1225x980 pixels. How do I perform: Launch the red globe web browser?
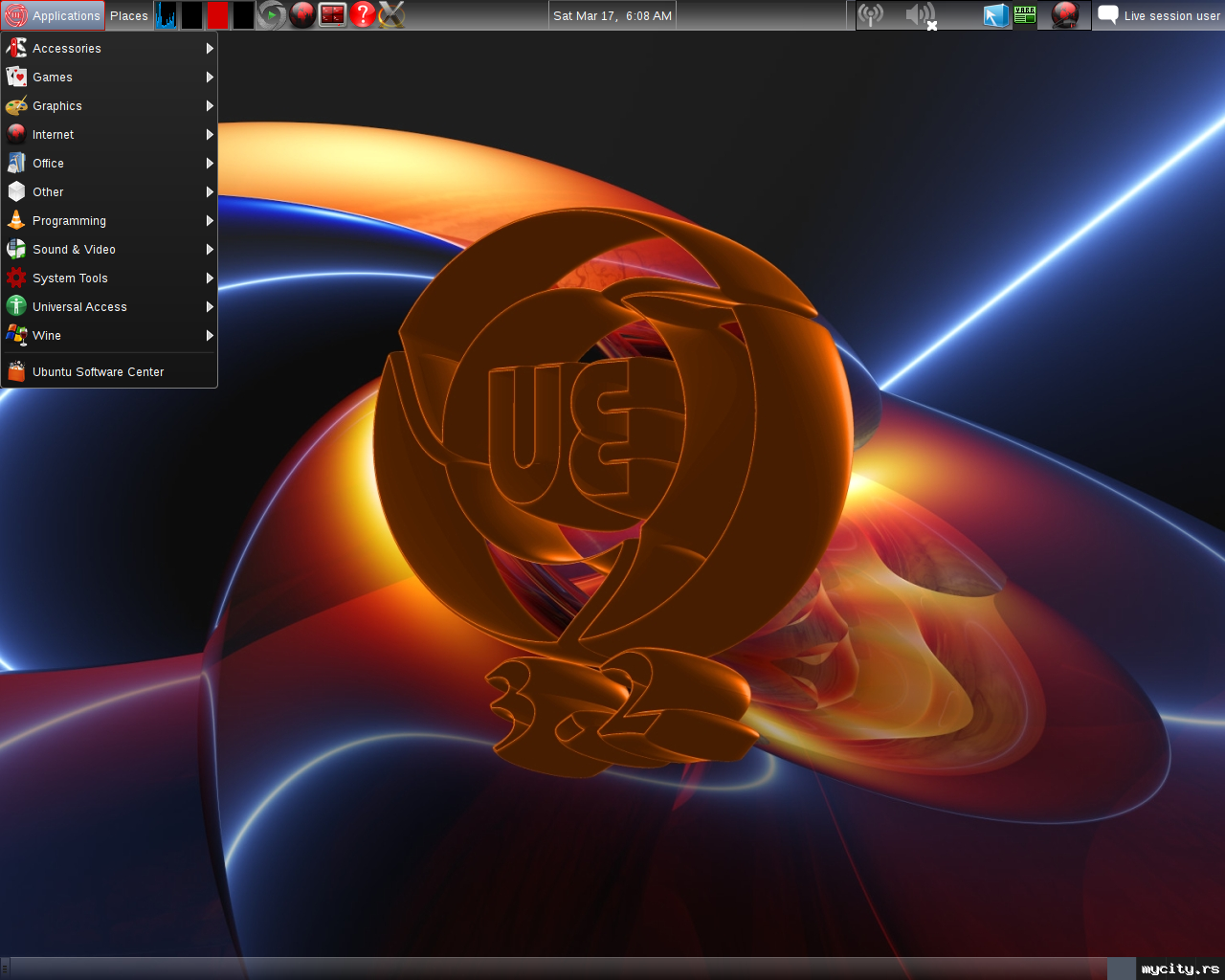coord(302,15)
